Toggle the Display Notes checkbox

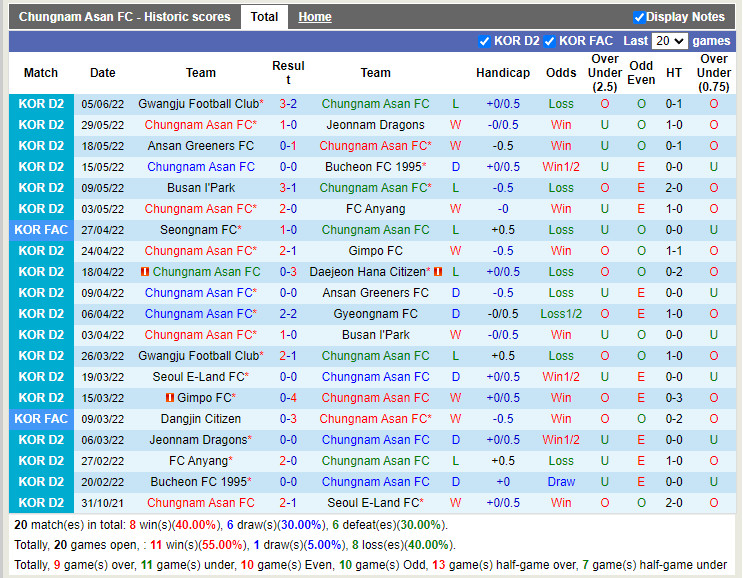(x=639, y=17)
